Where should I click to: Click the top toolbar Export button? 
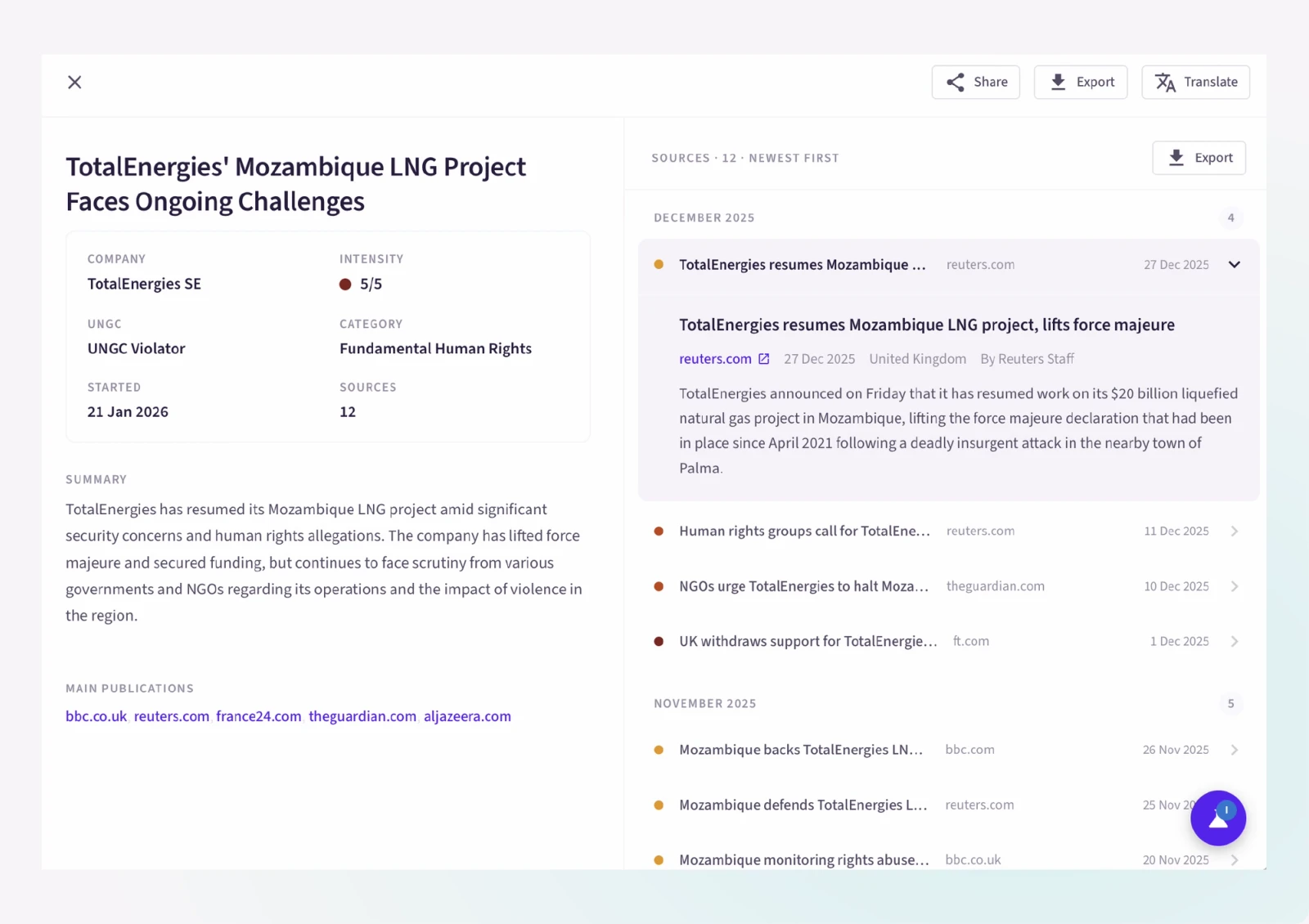[1081, 82]
